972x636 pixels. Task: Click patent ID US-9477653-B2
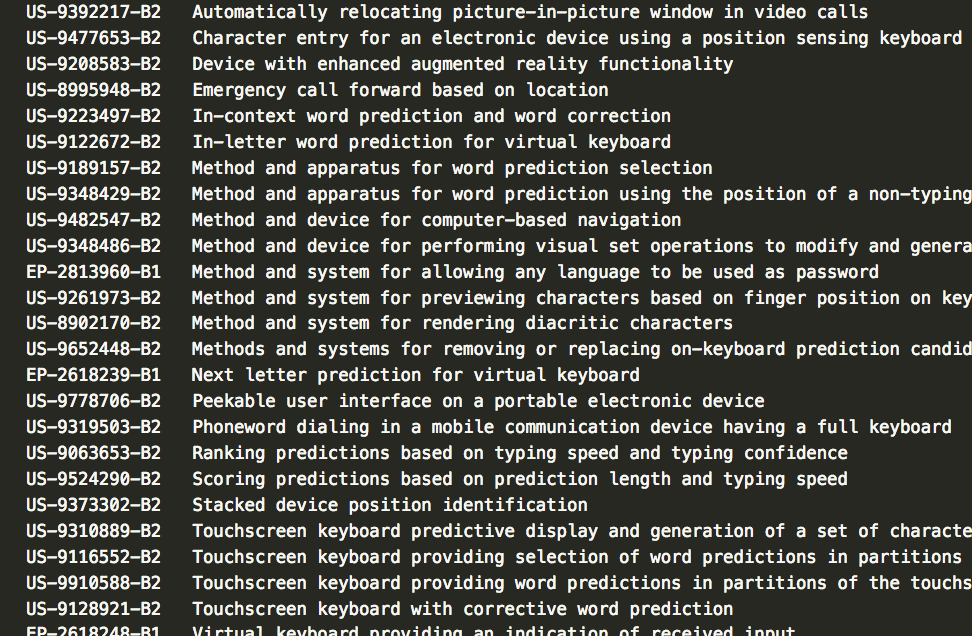pos(94,38)
